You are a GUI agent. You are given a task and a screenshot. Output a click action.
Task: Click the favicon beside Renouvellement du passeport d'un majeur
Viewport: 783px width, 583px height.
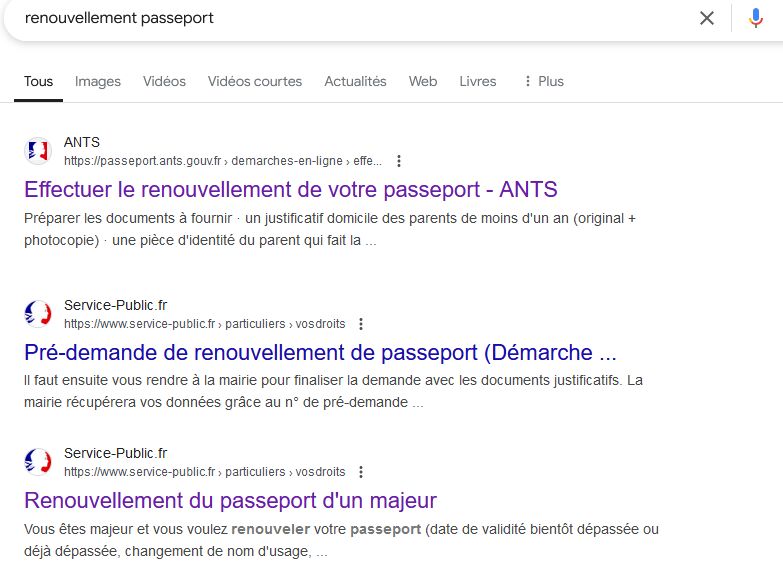pos(38,462)
